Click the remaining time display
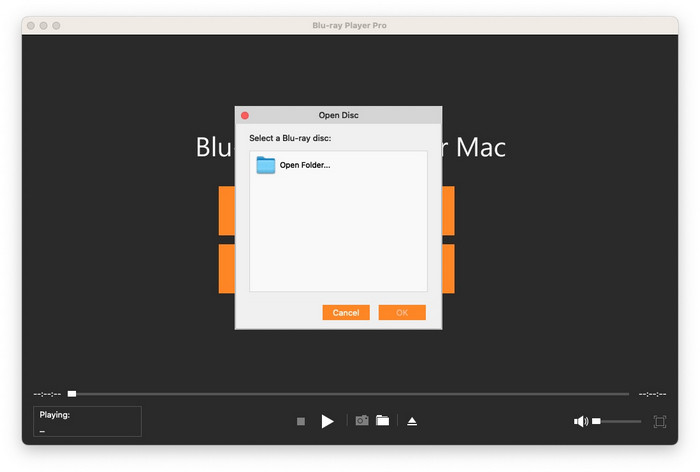The width and height of the screenshot is (700, 472). click(652, 394)
